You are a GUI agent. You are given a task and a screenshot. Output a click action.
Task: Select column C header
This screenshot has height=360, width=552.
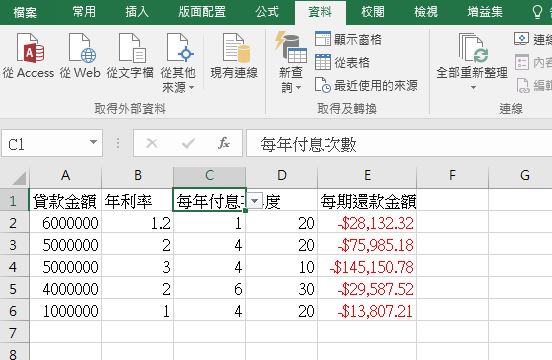[x=210, y=175]
